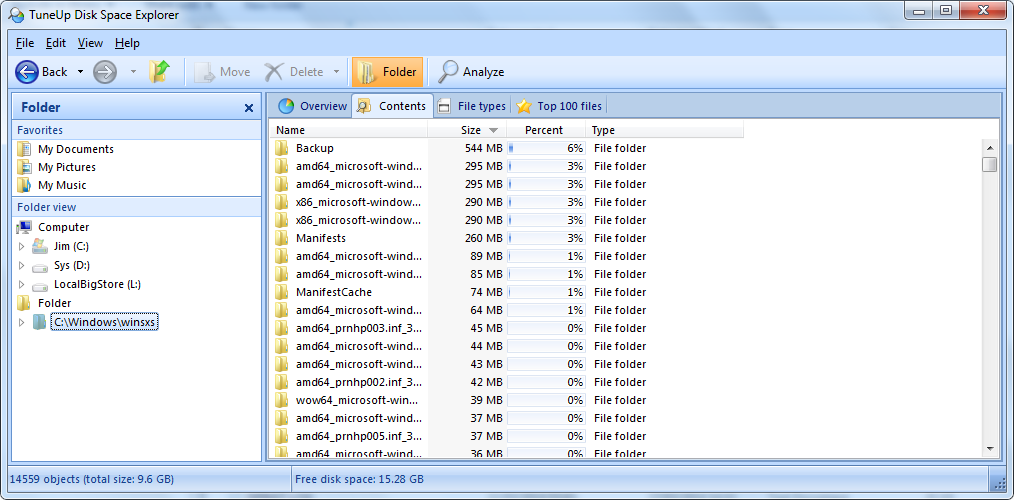The height and width of the screenshot is (500, 1014).
Task: Expand the LocalBigStore (L:) drive
Action: (x=21, y=285)
